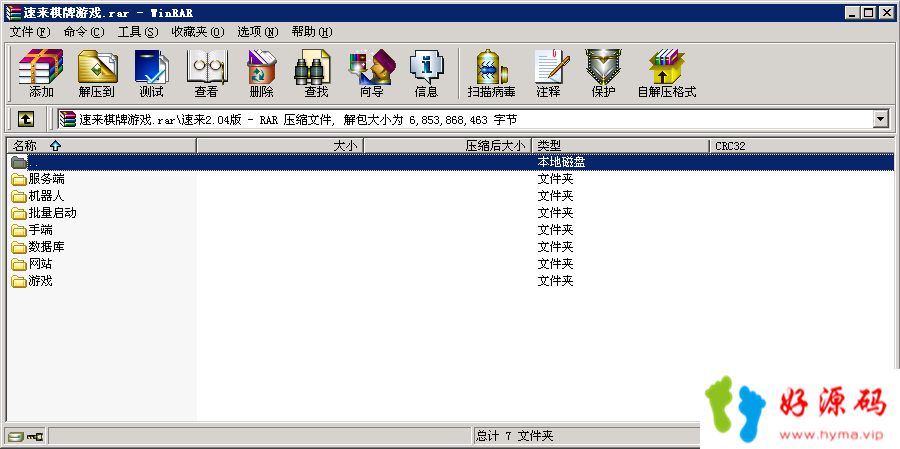This screenshot has height=449, width=900.
Task: Select the parent folder '..' row
Action: click(x=450, y=162)
